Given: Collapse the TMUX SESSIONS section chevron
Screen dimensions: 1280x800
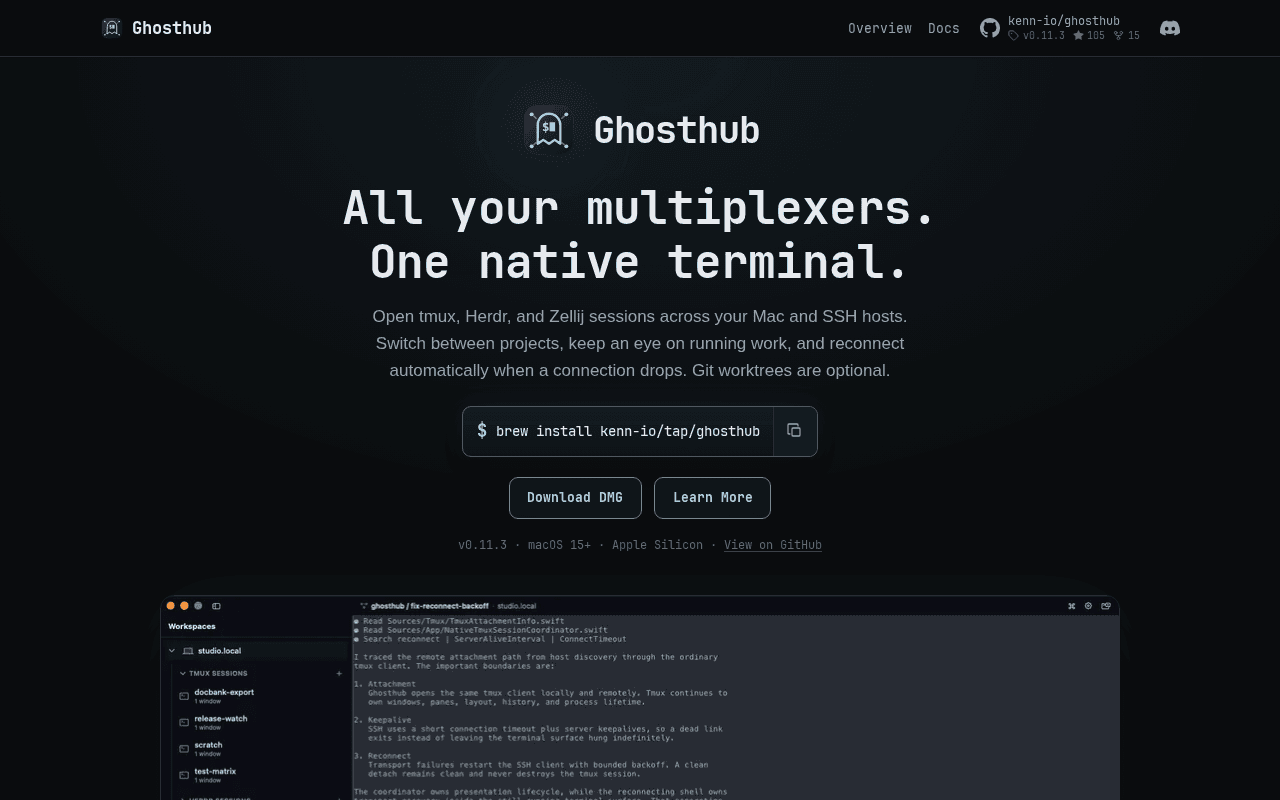Looking at the screenshot, I should (x=182, y=674).
